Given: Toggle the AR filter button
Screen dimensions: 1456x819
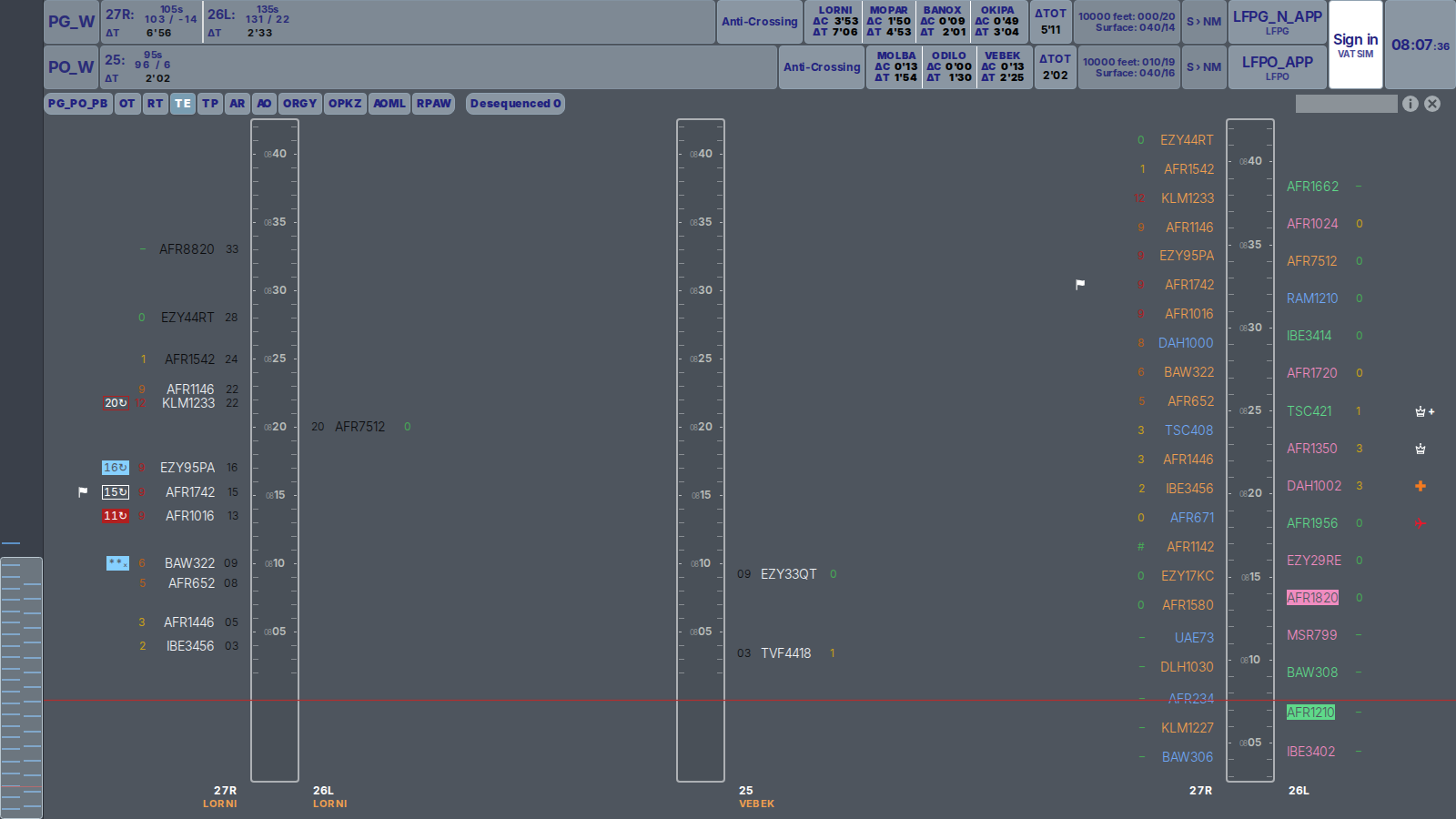Looking at the screenshot, I should click(x=238, y=104).
